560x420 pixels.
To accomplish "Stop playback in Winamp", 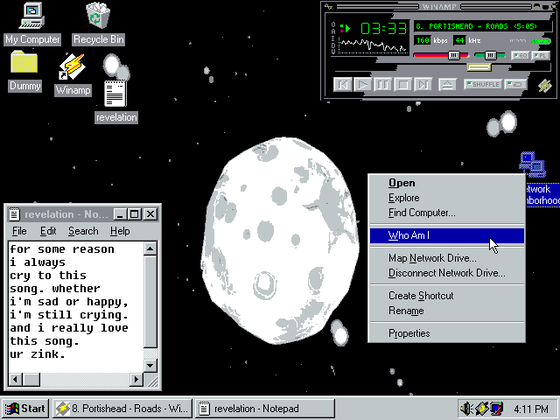I will tap(403, 85).
